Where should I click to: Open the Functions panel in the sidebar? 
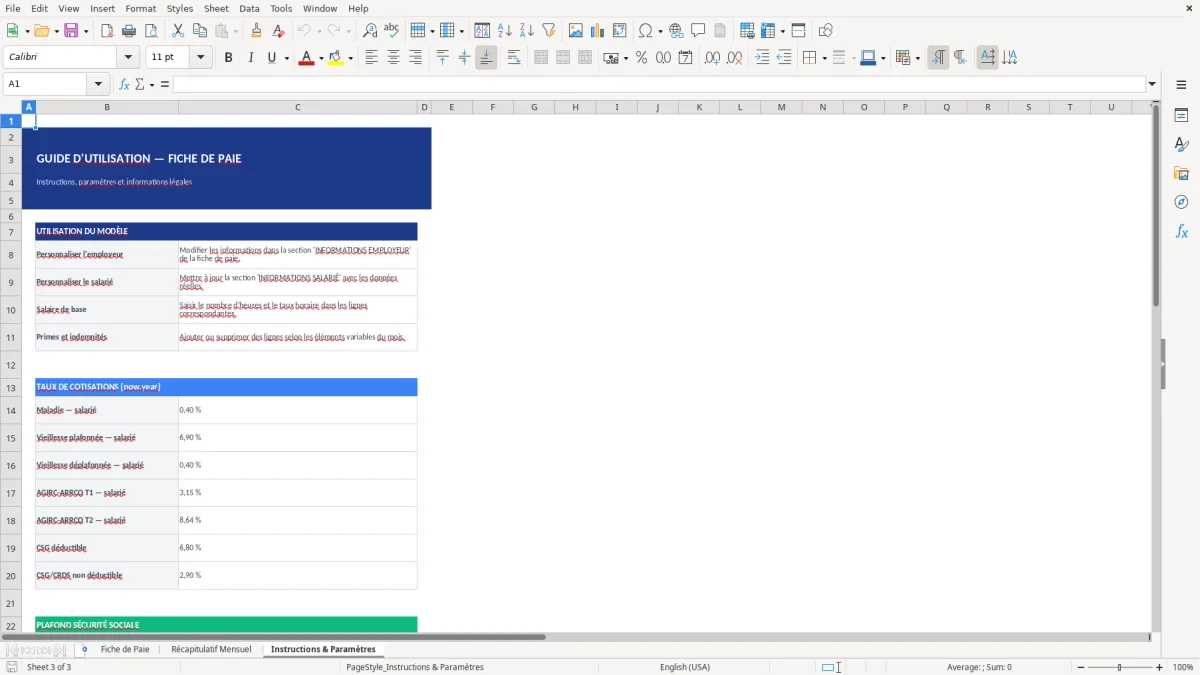1182,231
